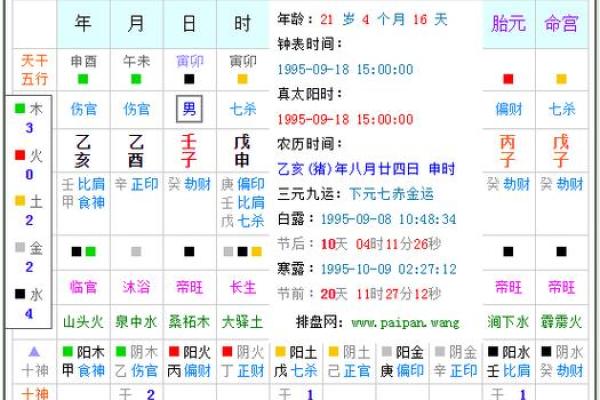Click 伤官 in the year column
The height and width of the screenshot is (400, 600).
pos(84,109)
